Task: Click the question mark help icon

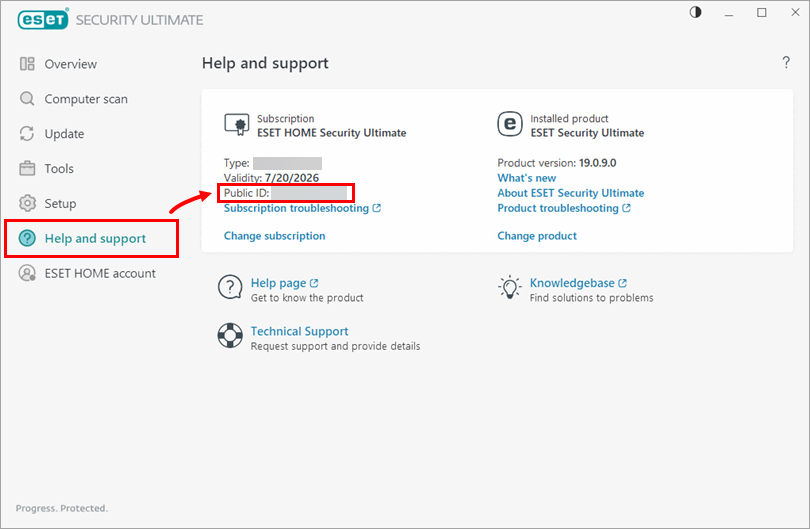Action: pyautogui.click(x=785, y=63)
